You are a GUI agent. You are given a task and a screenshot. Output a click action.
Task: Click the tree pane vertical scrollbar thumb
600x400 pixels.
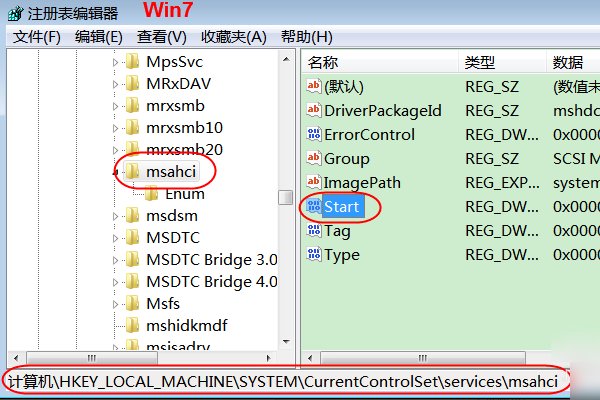285,198
